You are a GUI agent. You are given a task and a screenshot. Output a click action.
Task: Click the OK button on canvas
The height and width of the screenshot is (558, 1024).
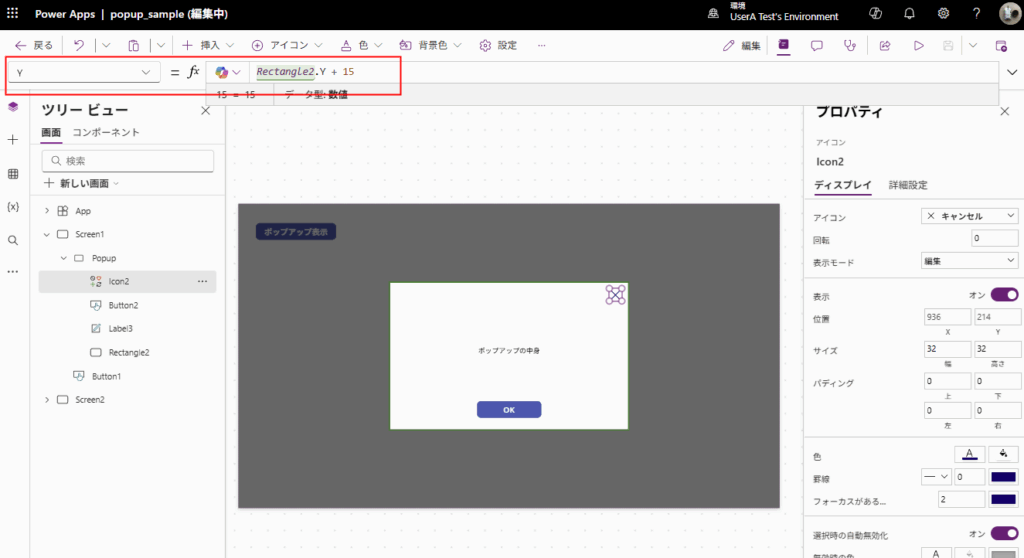pyautogui.click(x=509, y=410)
